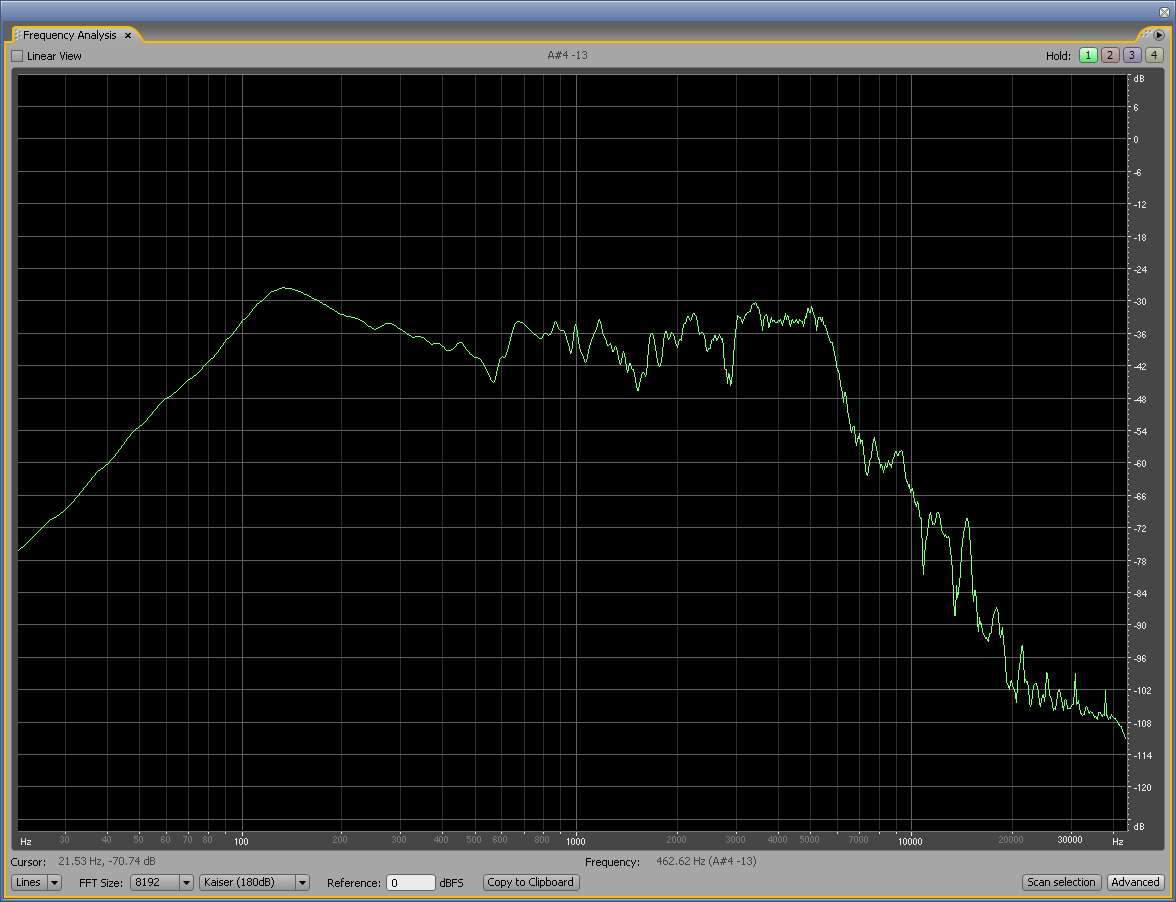Click Copy to Clipboard button

[531, 883]
